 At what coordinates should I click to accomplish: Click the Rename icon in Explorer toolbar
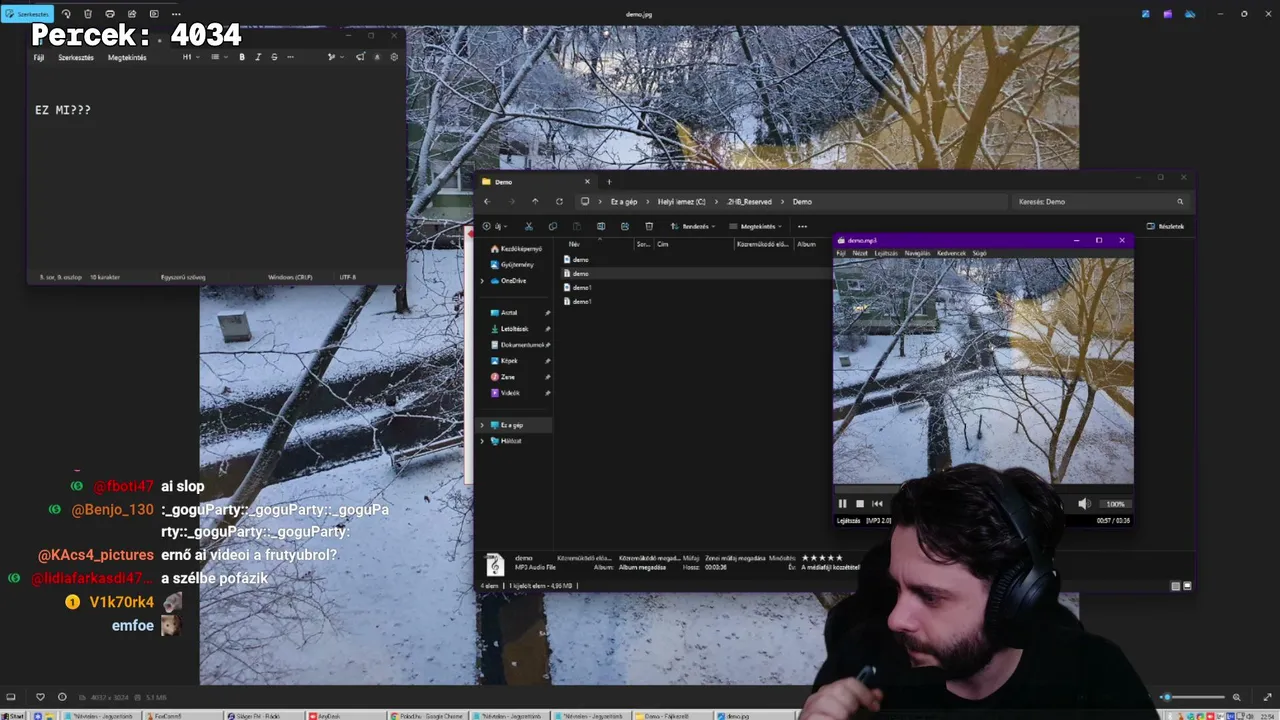(601, 226)
